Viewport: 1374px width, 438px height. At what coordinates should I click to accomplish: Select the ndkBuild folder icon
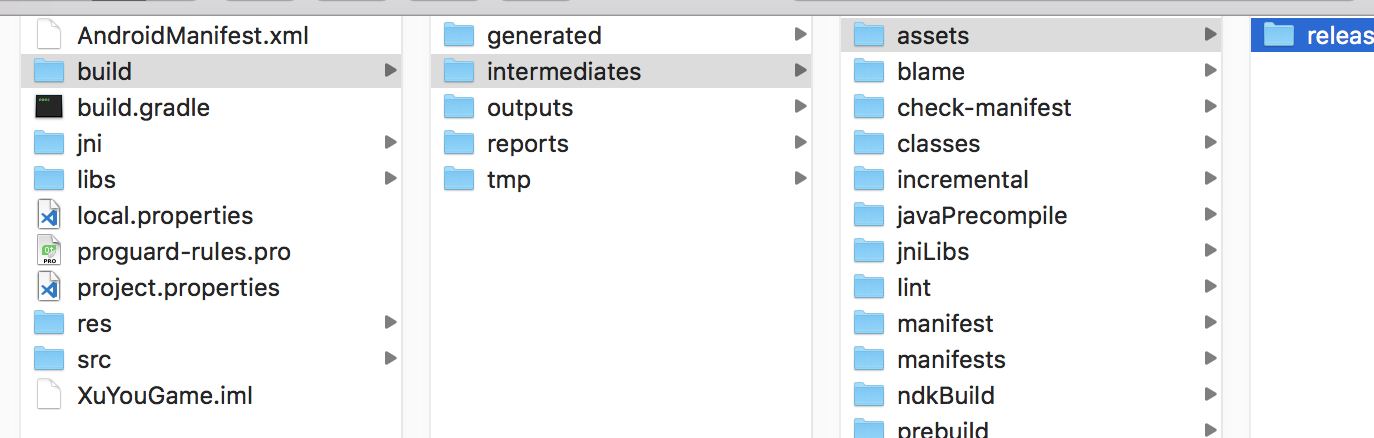[x=869, y=395]
